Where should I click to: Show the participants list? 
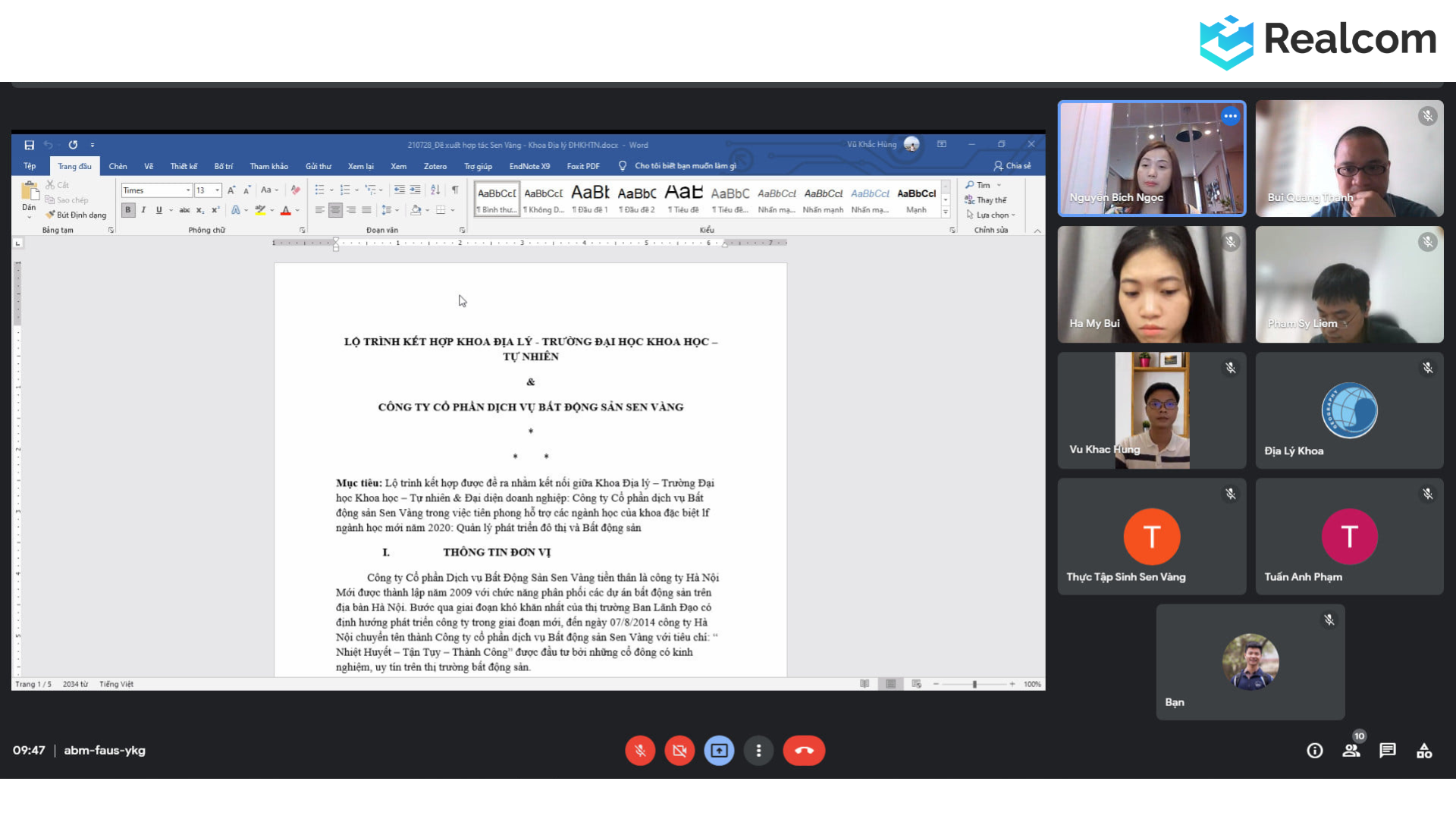click(x=1351, y=751)
